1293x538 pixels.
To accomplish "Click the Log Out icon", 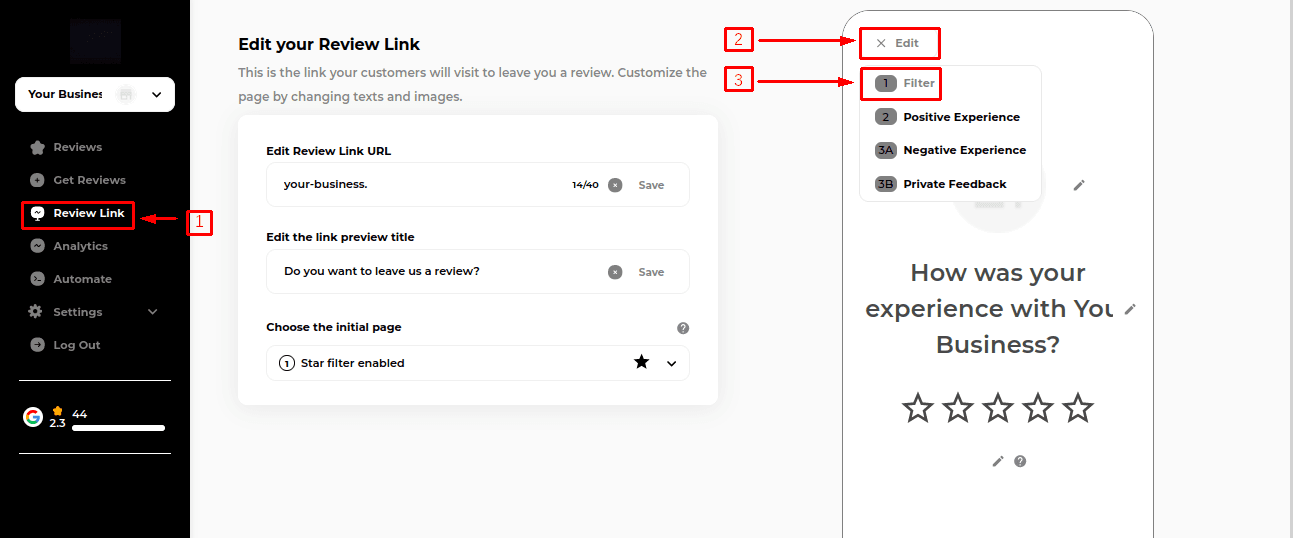I will click(37, 345).
